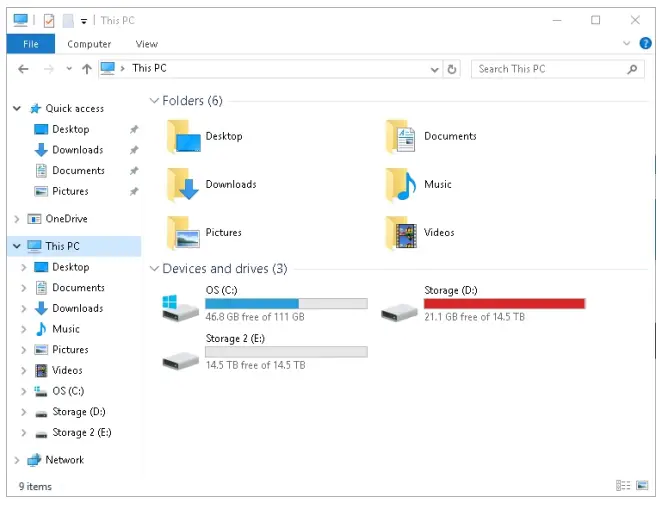The image size is (662, 511).
Task: Select the Desktop folder icon
Action: (x=184, y=136)
